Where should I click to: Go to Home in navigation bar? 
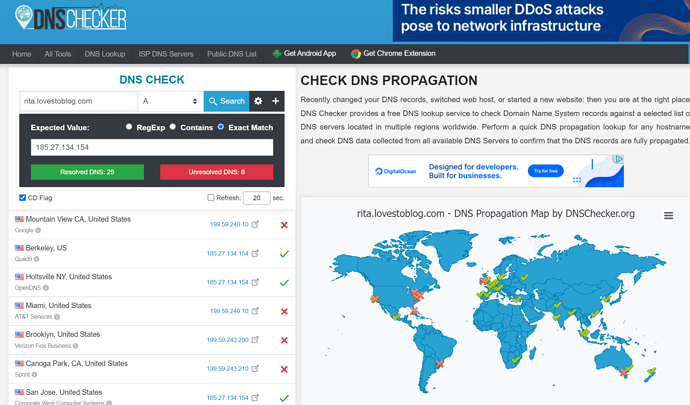point(22,54)
